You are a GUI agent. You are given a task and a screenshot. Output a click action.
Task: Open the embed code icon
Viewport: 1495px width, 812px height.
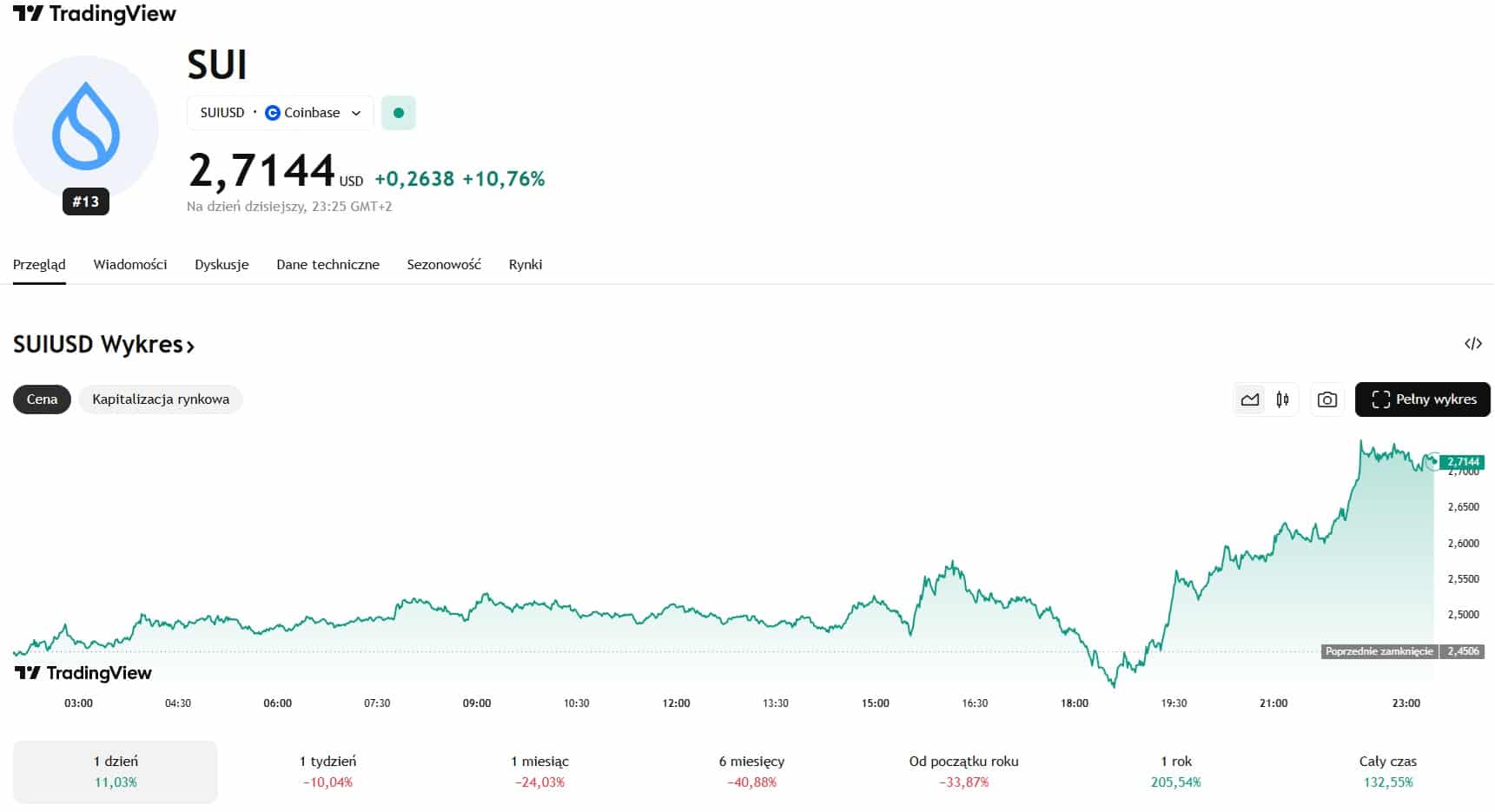(x=1472, y=344)
